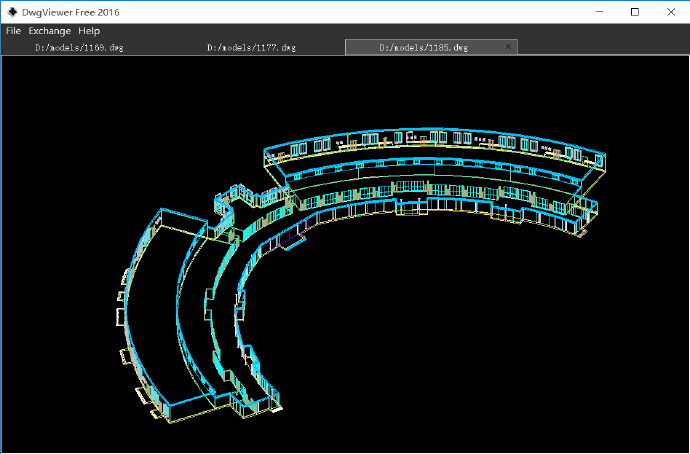690x454 pixels.
Task: Click the DwgViewer application icon in title bar
Action: coord(12,12)
